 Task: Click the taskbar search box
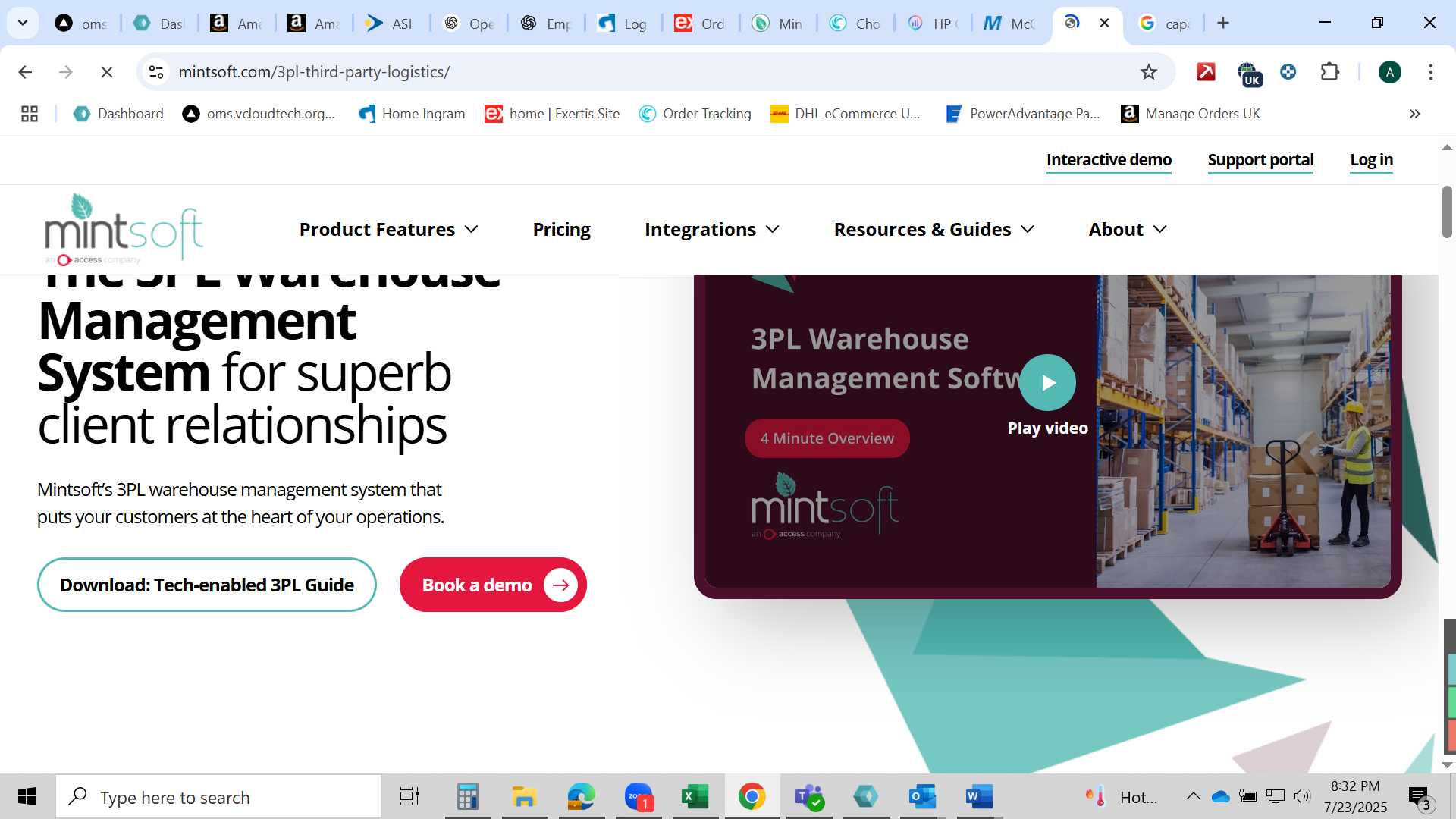(218, 797)
